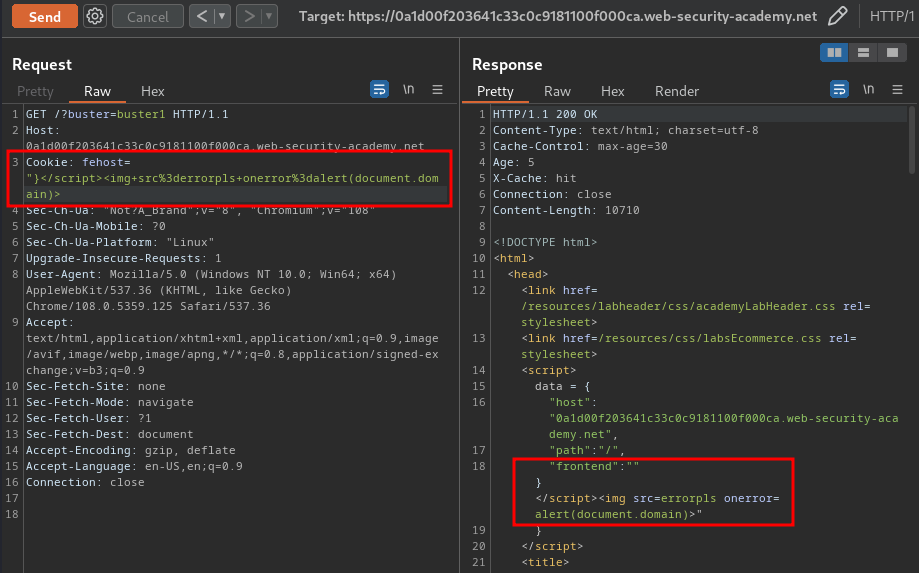Click the GET /?buster=buster1 request line

point(127,114)
